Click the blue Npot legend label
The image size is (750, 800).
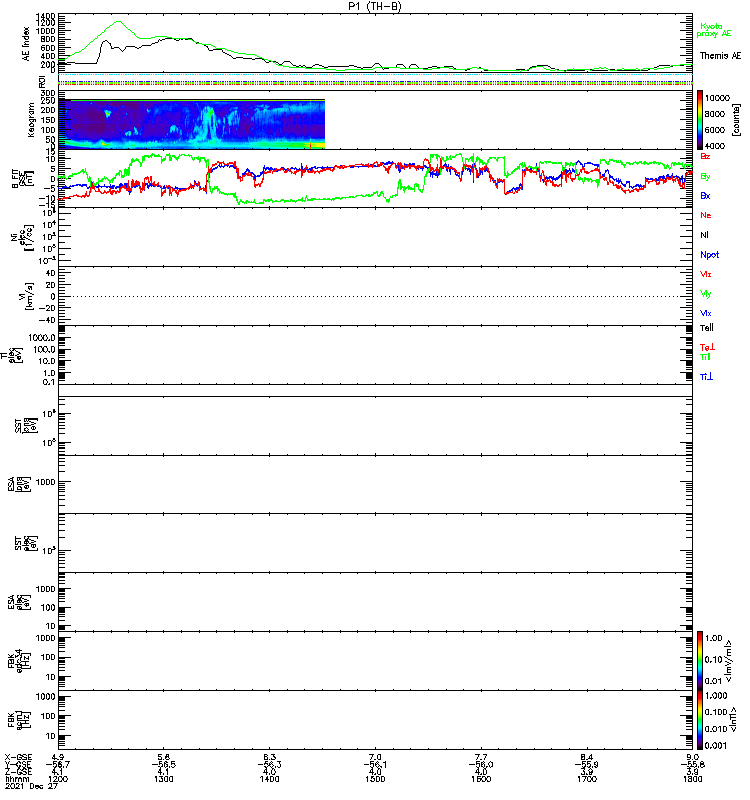point(709,255)
